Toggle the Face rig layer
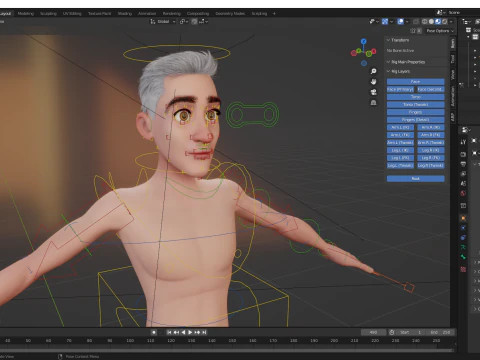The image size is (480, 360). pyautogui.click(x=415, y=82)
